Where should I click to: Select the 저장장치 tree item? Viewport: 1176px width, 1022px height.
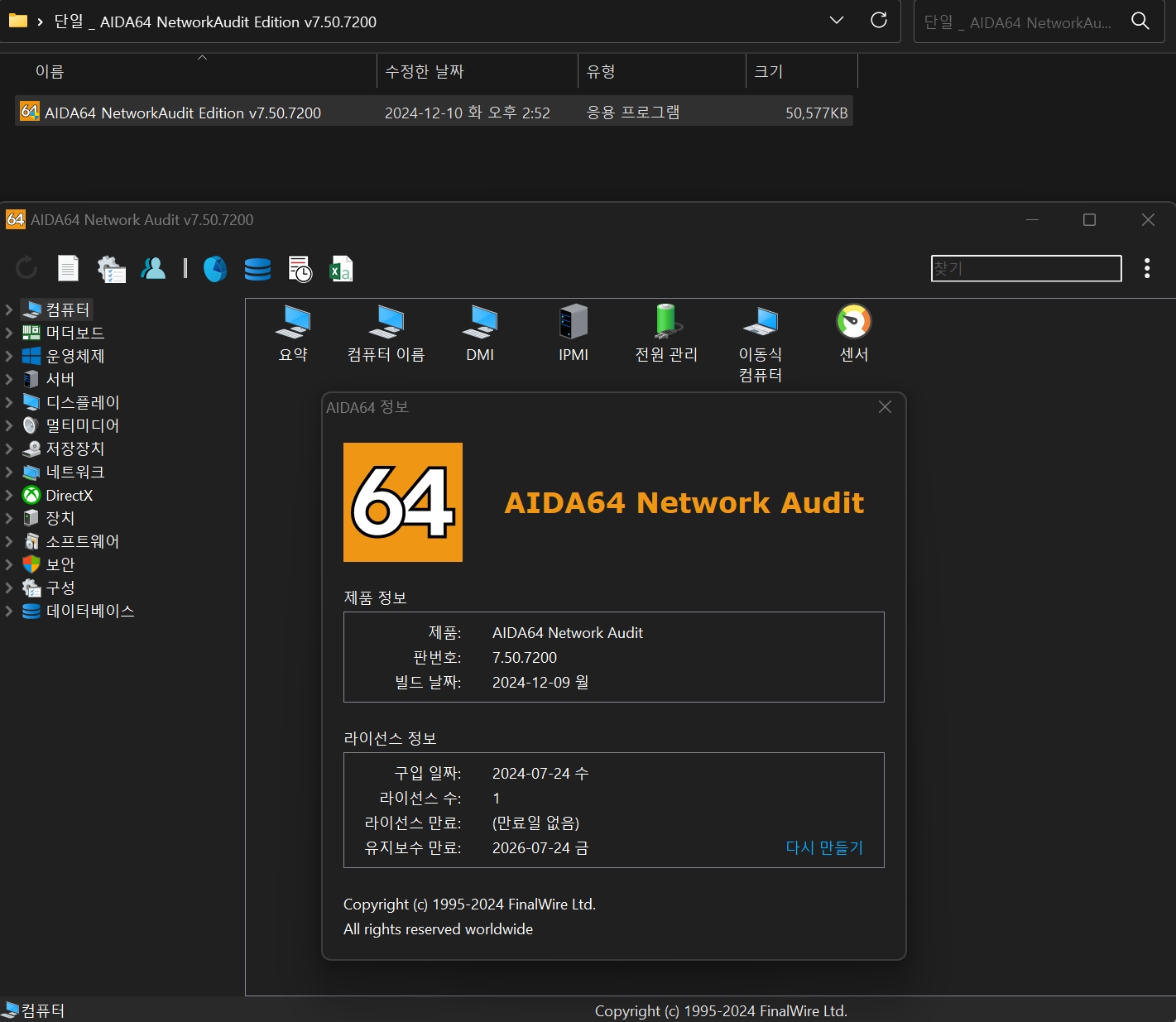[x=64, y=449]
